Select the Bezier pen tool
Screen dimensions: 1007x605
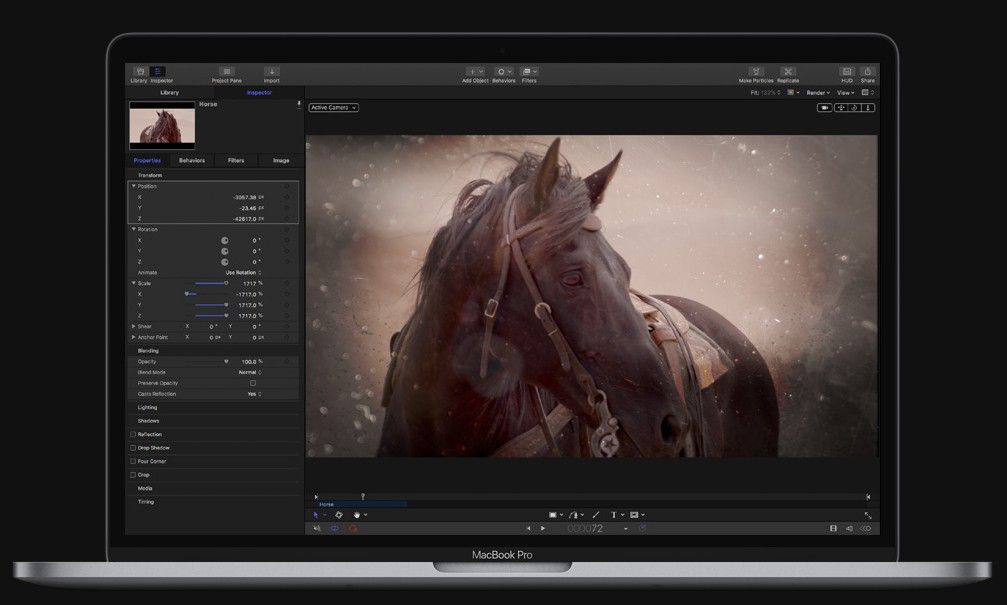click(x=574, y=514)
